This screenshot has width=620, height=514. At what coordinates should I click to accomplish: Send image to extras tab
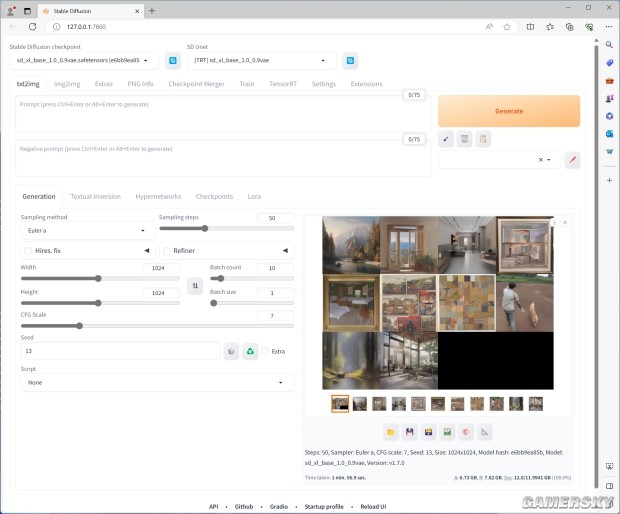click(485, 432)
